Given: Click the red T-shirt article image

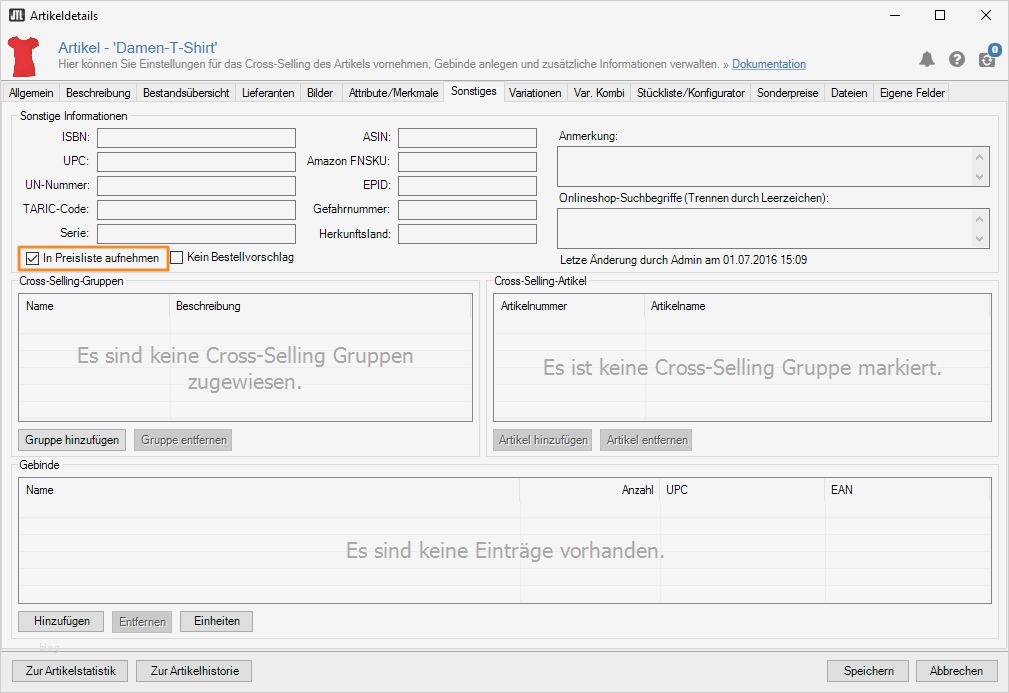Looking at the screenshot, I should [23, 57].
